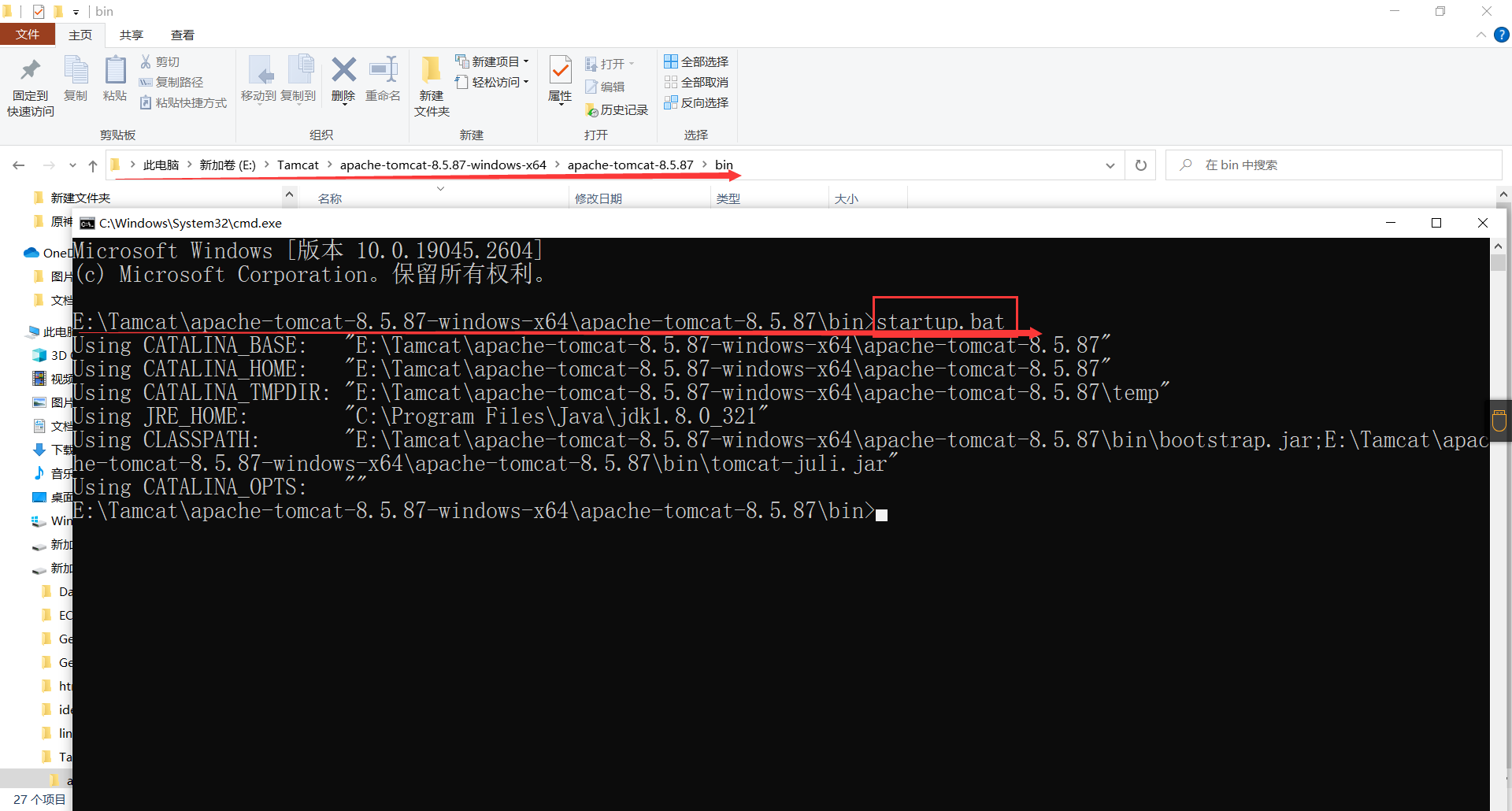Image resolution: width=1512 pixels, height=811 pixels.
Task: Open Quick Access Toolbar customize dropdown
Action: 76,12
